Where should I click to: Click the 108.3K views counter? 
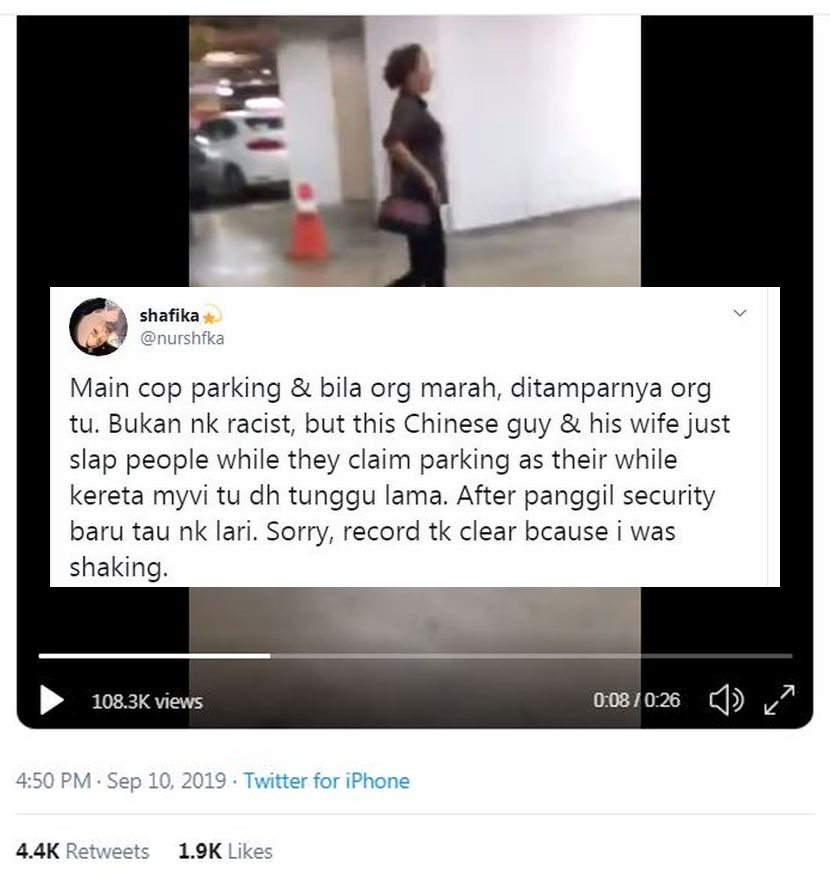click(x=147, y=701)
